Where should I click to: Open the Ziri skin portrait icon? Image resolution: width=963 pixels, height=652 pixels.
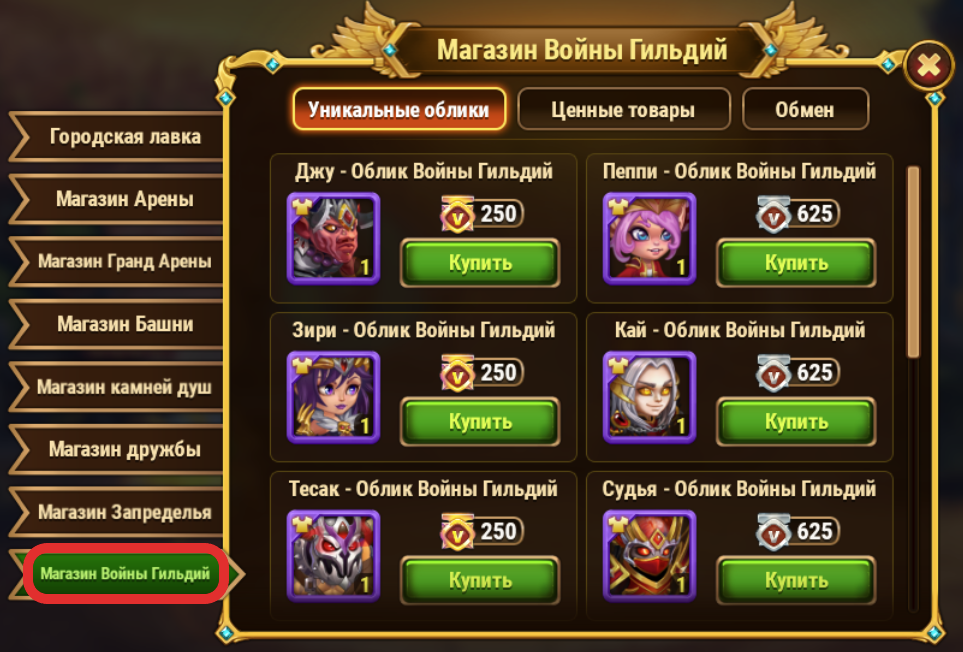[333, 397]
